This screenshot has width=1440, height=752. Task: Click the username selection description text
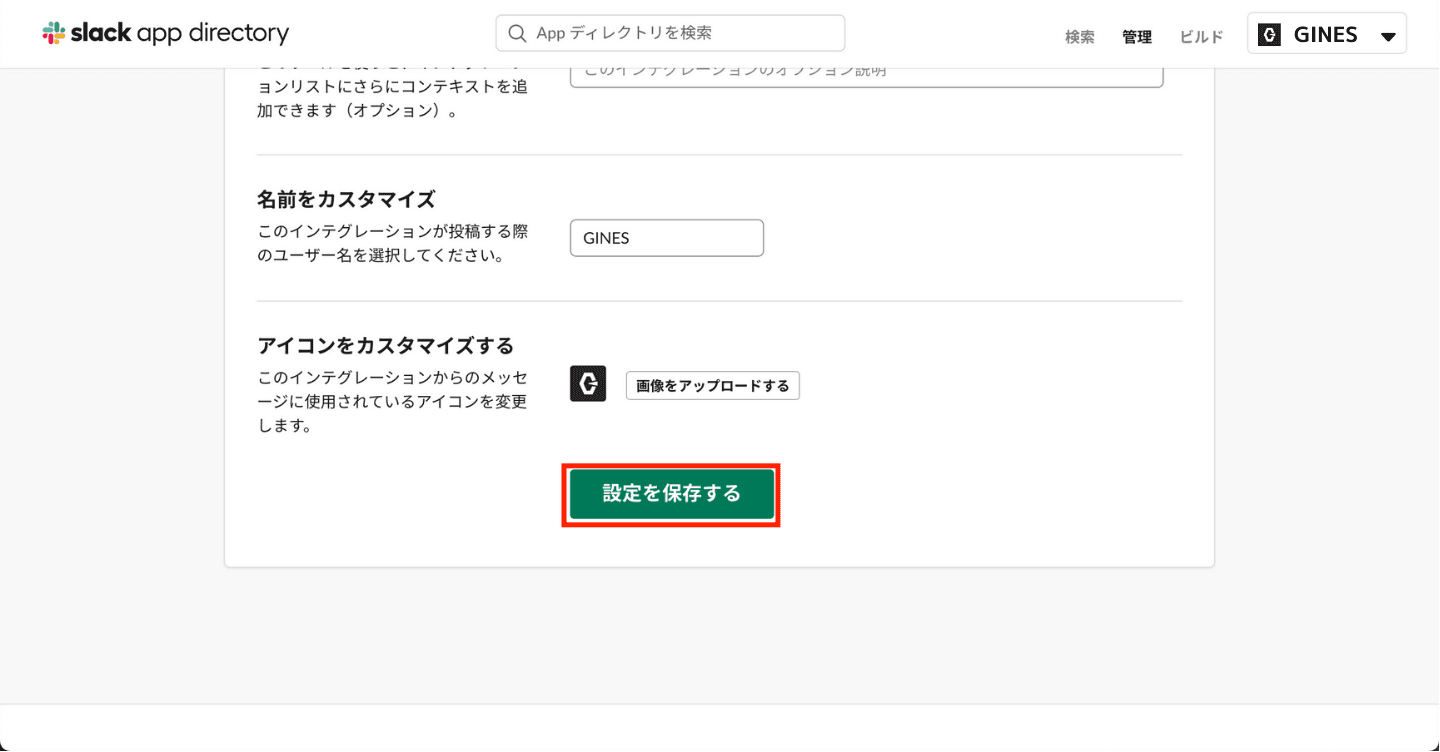tap(393, 243)
